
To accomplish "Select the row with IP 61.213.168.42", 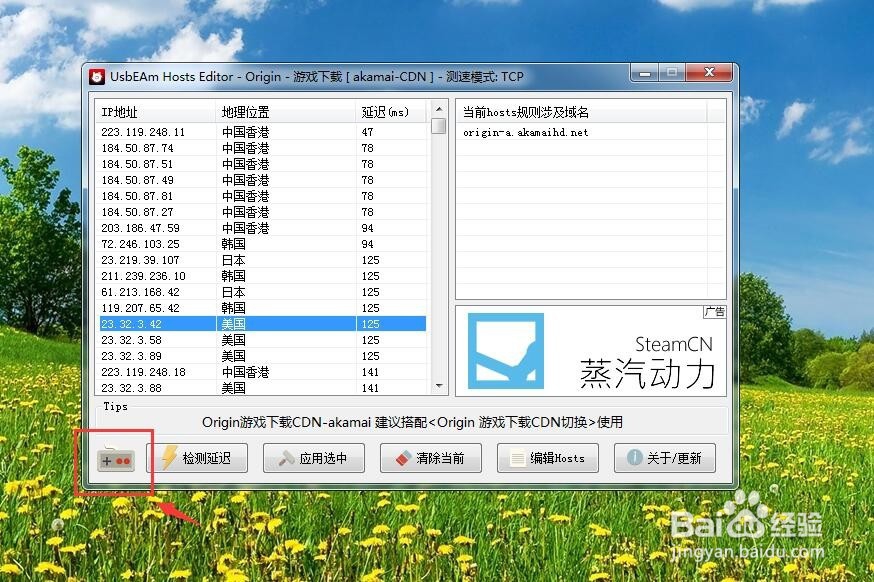I will 263,292.
